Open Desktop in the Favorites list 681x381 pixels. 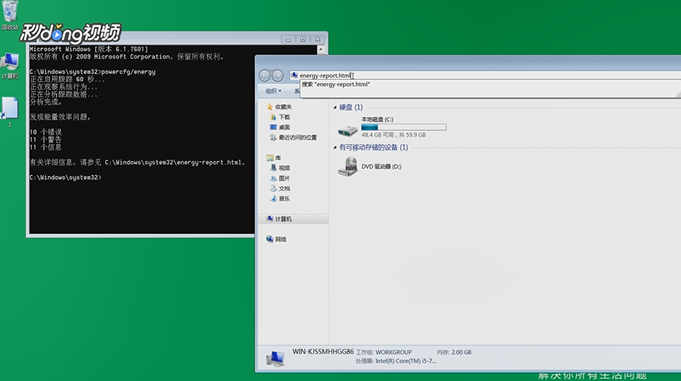(x=280, y=127)
